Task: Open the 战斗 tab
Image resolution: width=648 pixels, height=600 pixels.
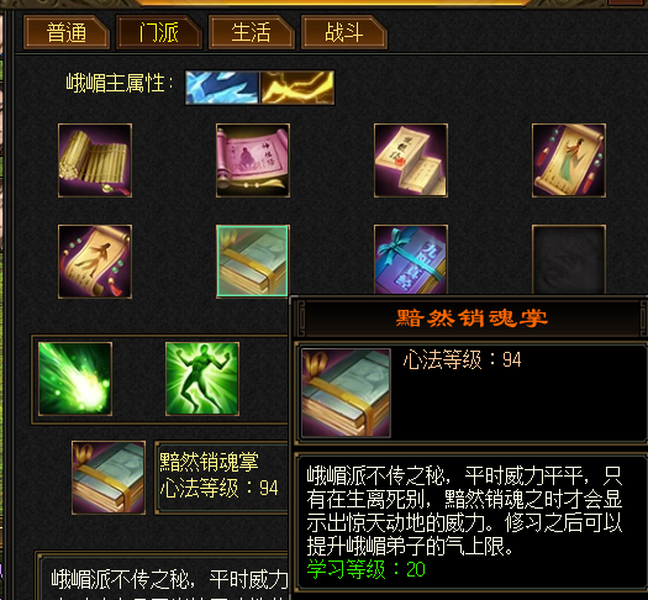Action: 344,32
